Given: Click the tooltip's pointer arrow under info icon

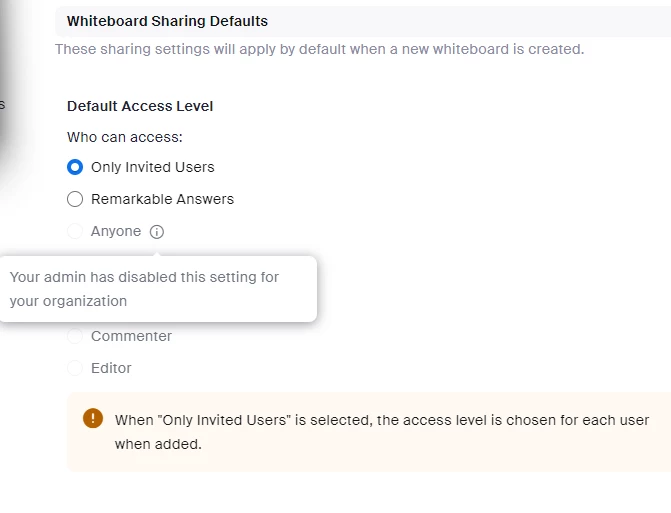Looking at the screenshot, I should [x=157, y=254].
